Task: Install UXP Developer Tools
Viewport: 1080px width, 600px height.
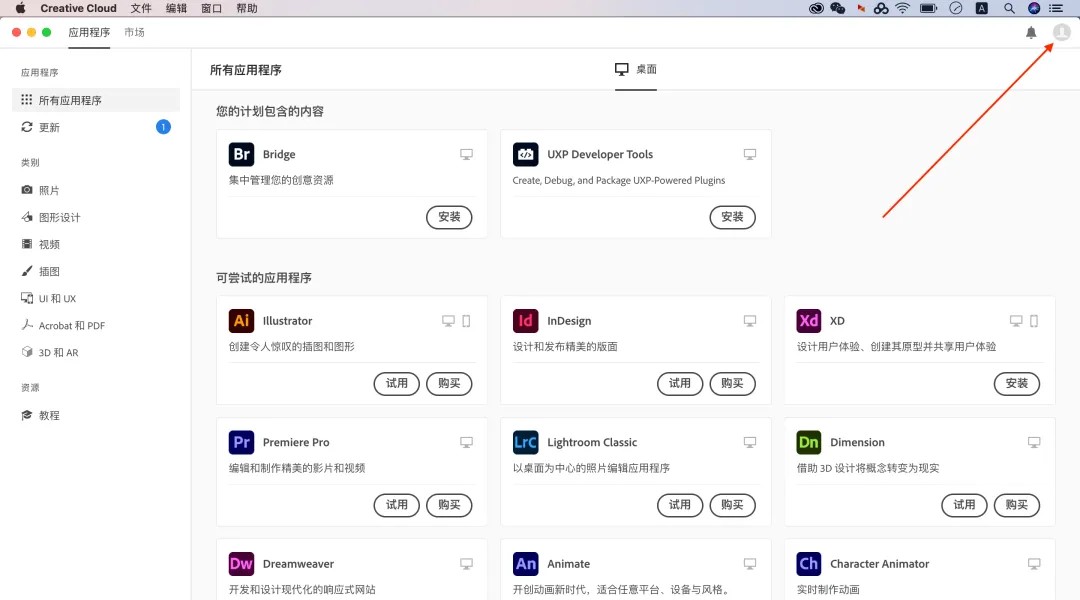Action: tap(732, 217)
